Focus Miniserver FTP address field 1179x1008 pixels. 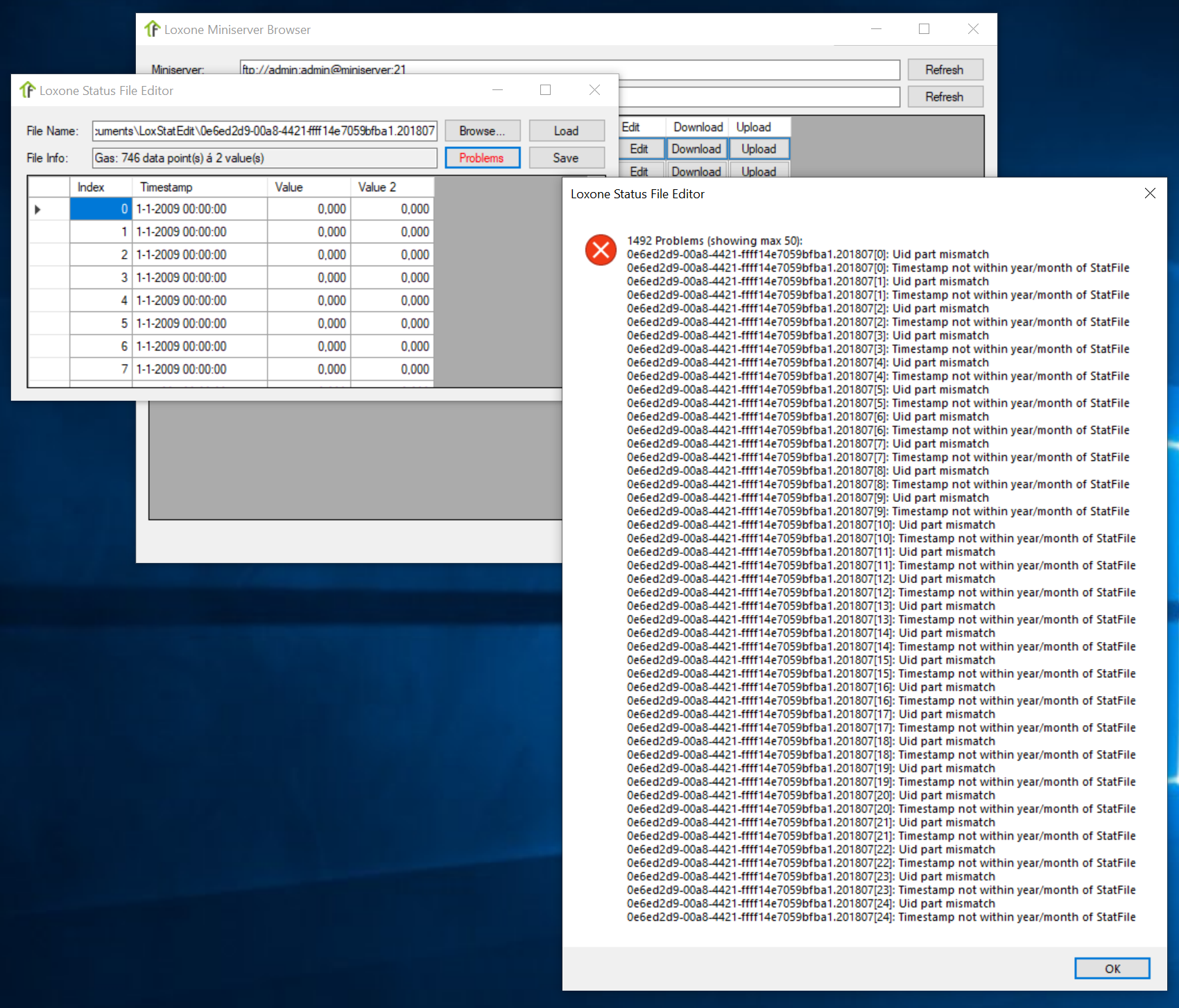coord(569,69)
